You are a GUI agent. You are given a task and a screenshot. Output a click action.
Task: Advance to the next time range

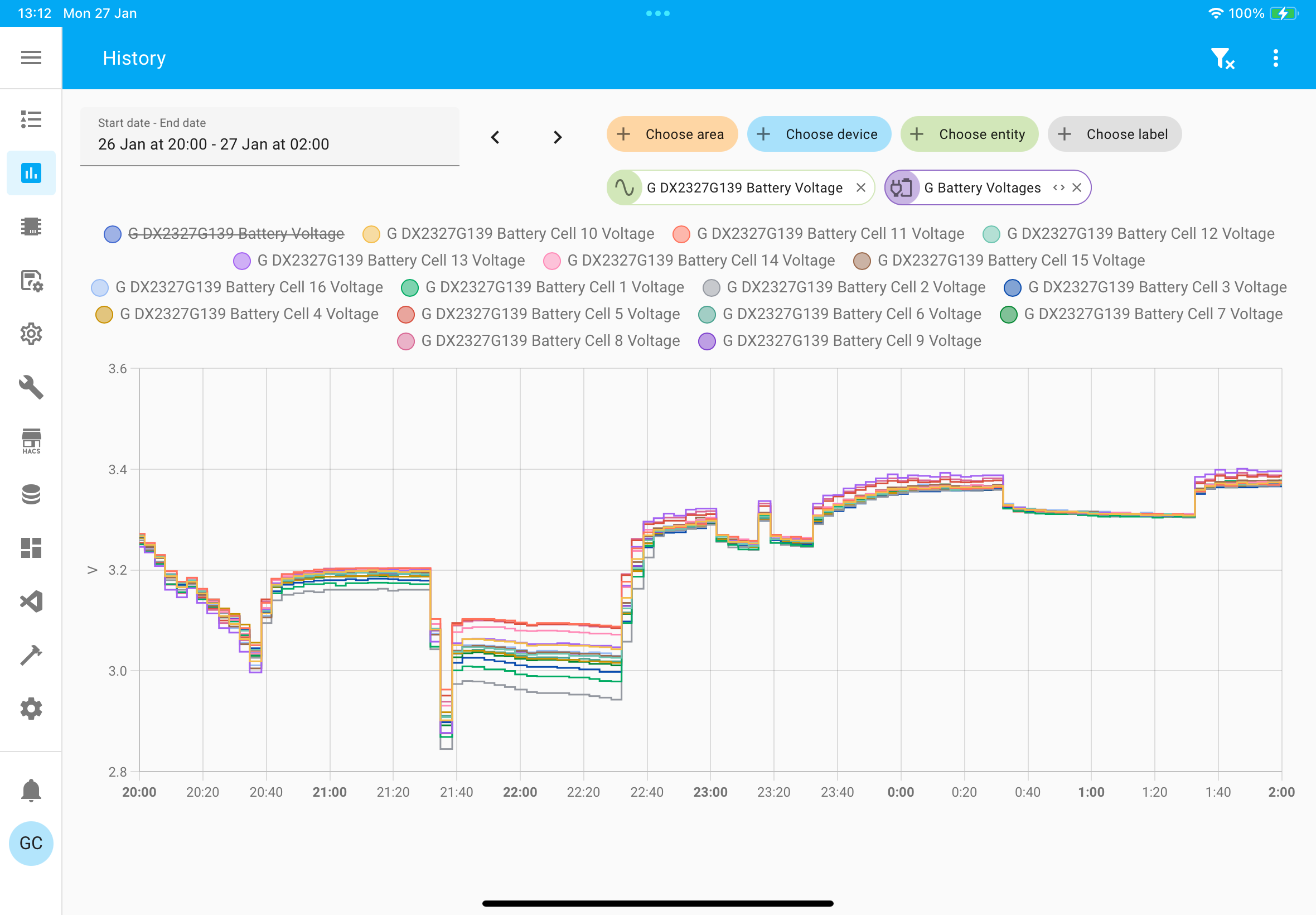point(558,137)
